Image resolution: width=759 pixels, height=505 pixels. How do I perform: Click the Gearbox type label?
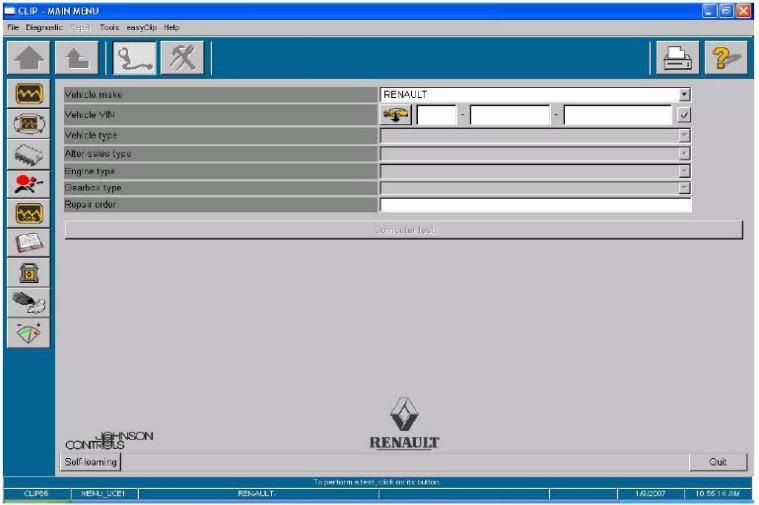[x=93, y=187]
